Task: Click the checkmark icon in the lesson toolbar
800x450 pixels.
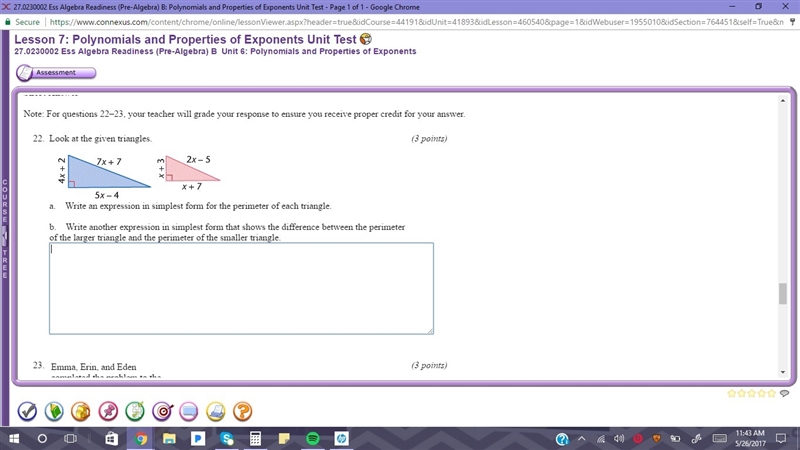Action: click(x=27, y=411)
